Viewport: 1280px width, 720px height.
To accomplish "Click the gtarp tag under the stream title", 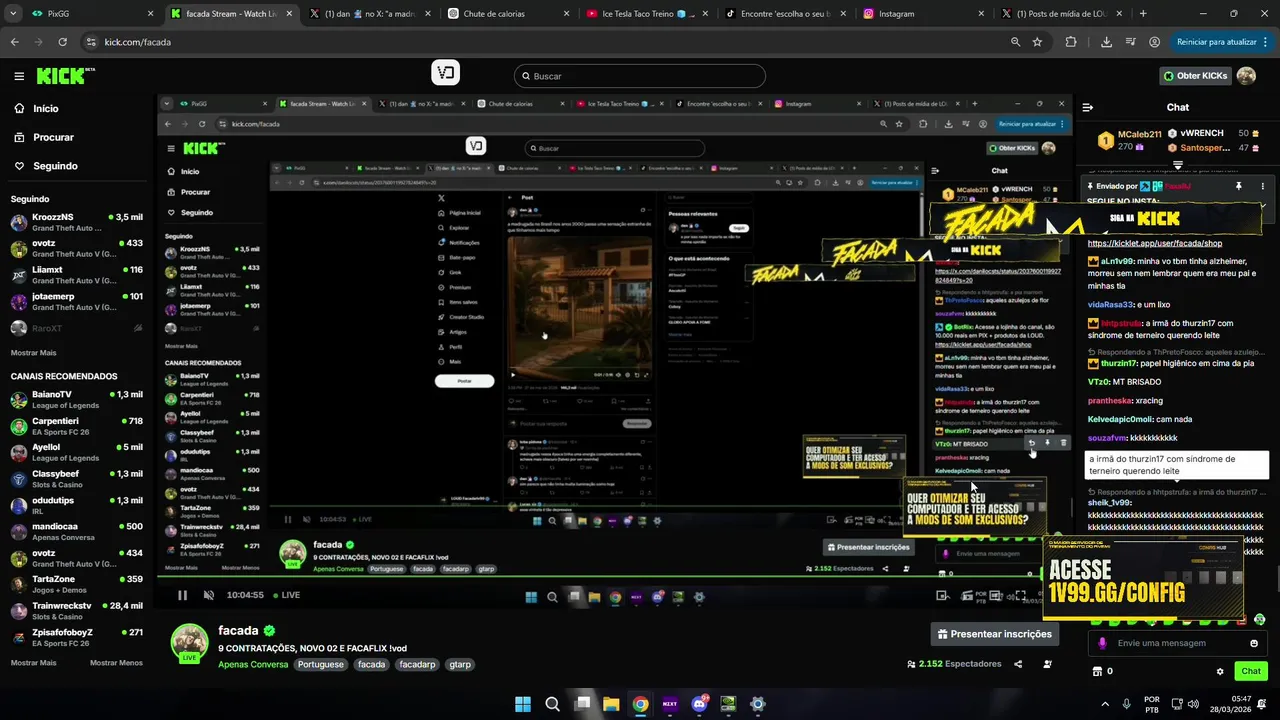I will pyautogui.click(x=460, y=664).
